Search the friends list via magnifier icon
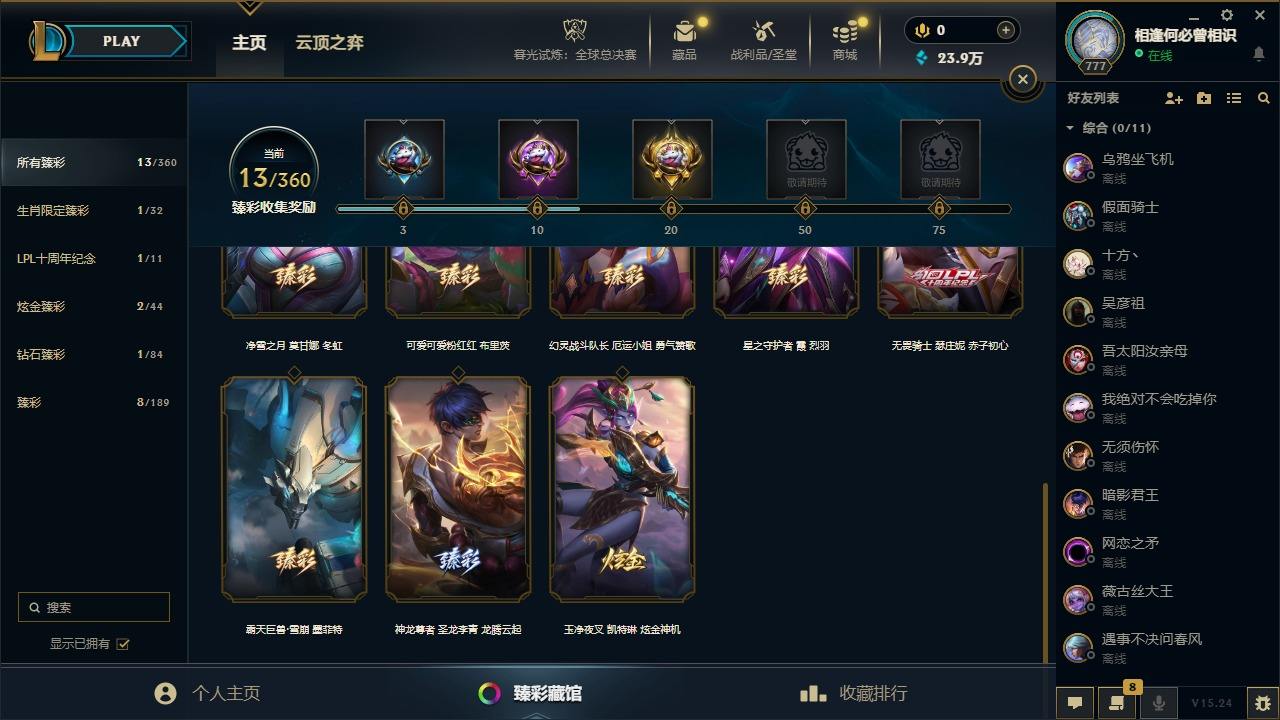 coord(1264,98)
